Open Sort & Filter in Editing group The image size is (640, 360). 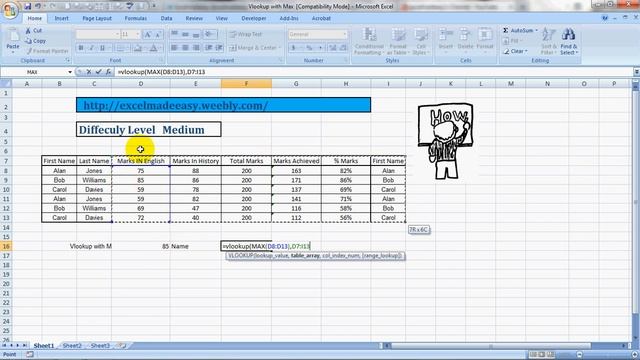[548, 41]
